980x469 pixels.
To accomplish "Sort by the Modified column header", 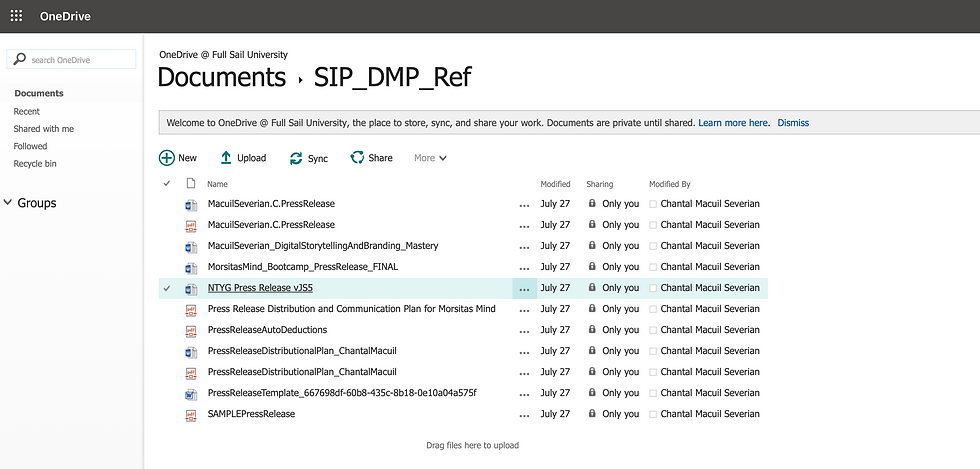I will 556,184.
